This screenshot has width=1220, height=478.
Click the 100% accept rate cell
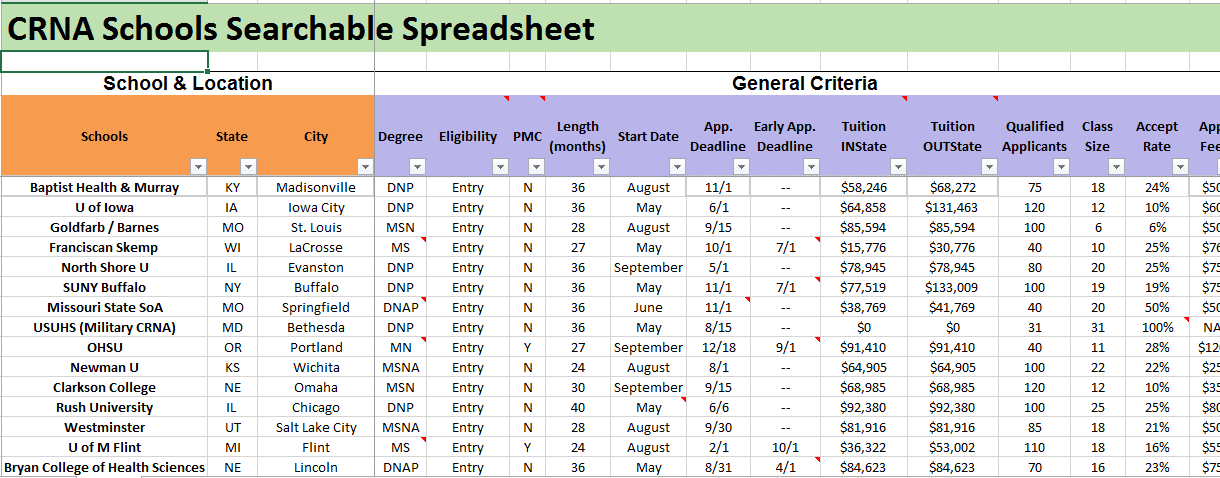pyautogui.click(x=1157, y=327)
